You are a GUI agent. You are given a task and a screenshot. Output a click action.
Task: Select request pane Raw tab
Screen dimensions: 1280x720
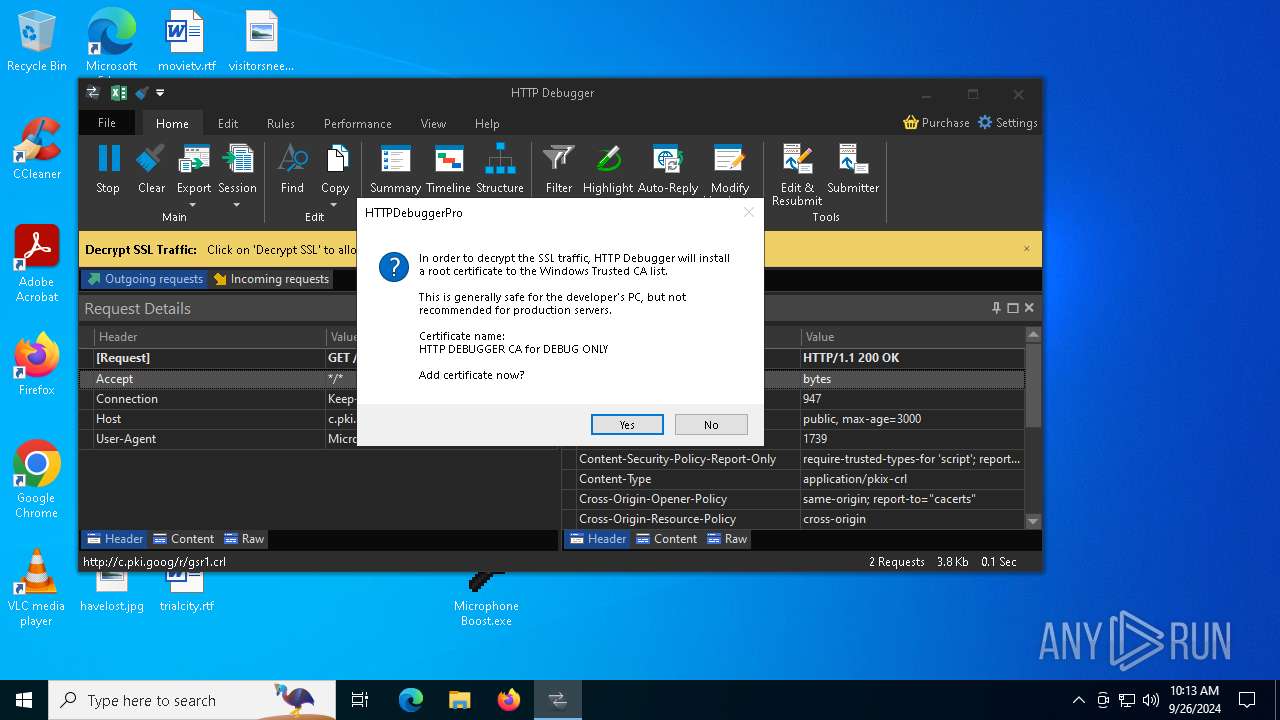(x=244, y=539)
